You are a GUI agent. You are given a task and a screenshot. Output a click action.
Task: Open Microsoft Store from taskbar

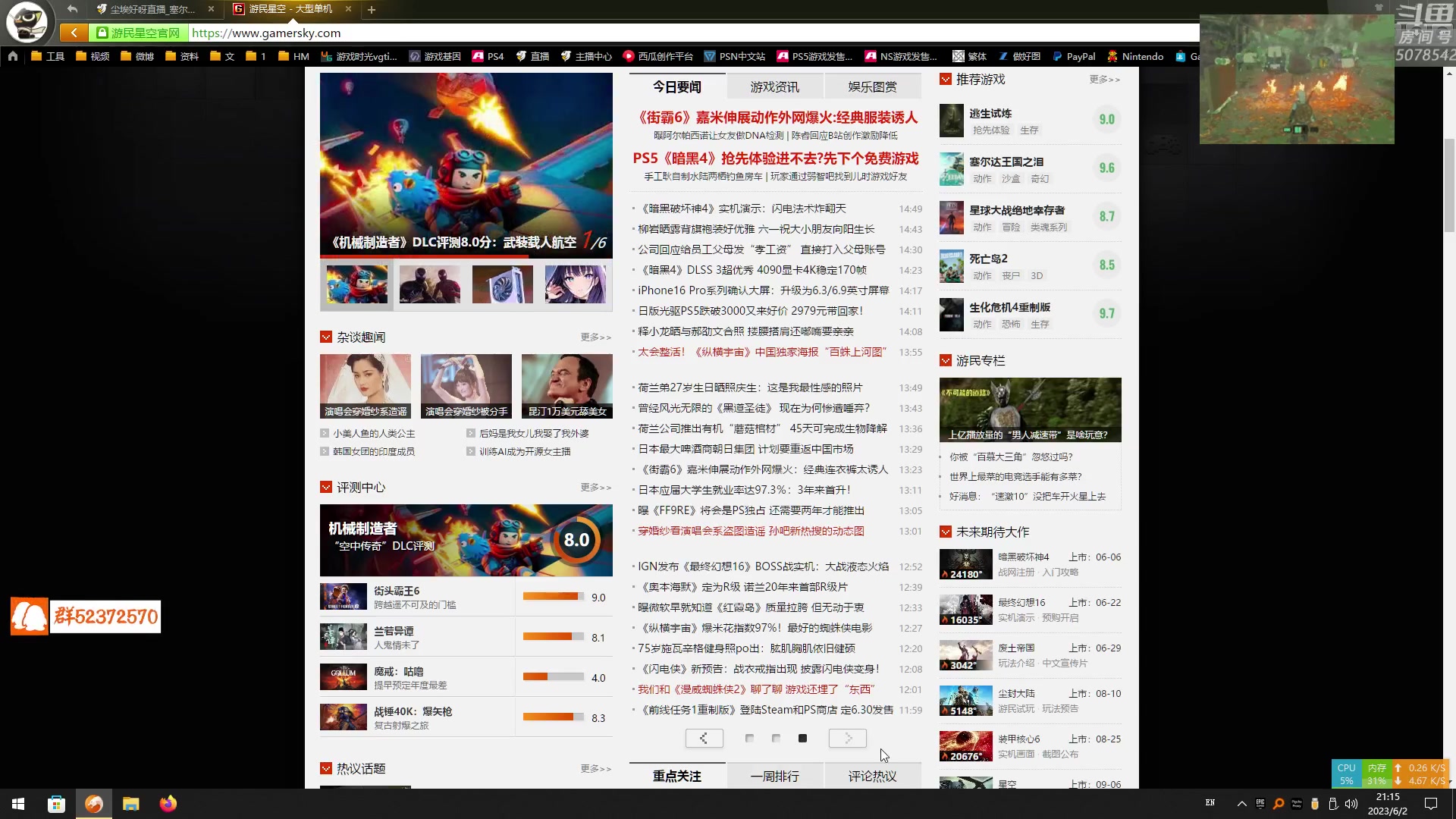click(x=56, y=804)
